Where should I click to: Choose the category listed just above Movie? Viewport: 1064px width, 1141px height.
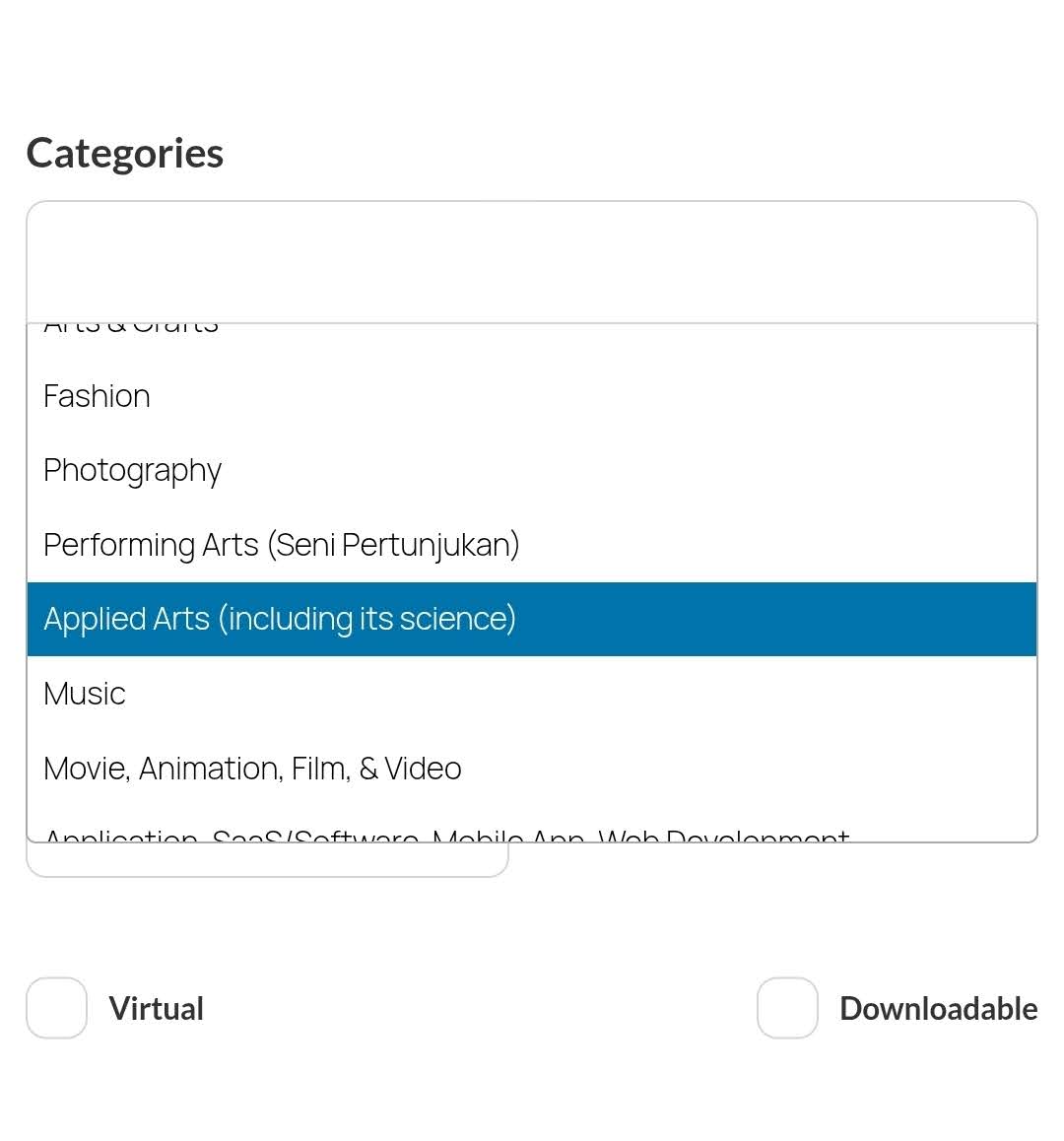85,694
